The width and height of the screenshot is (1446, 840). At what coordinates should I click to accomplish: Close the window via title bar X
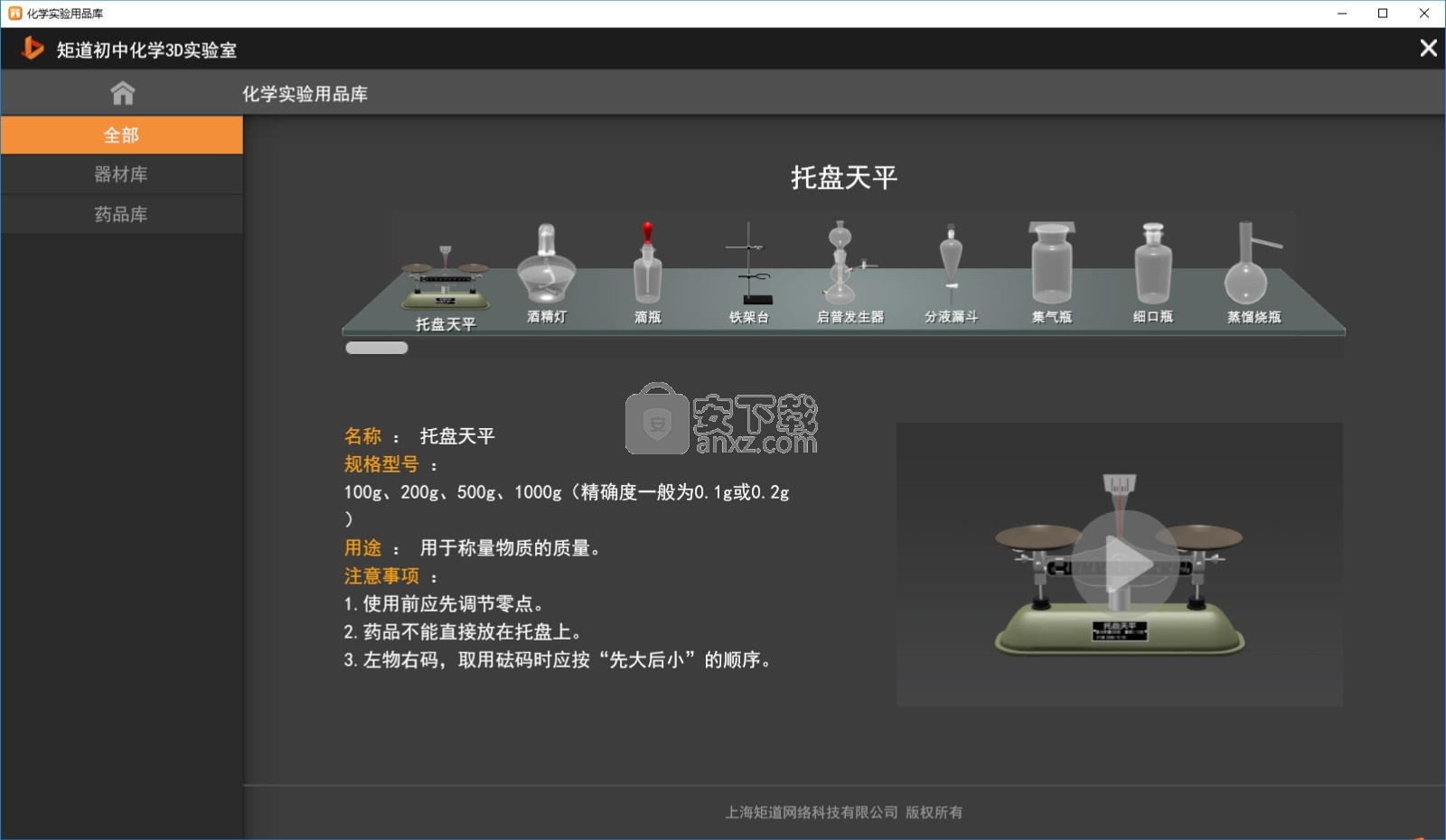(x=1424, y=14)
